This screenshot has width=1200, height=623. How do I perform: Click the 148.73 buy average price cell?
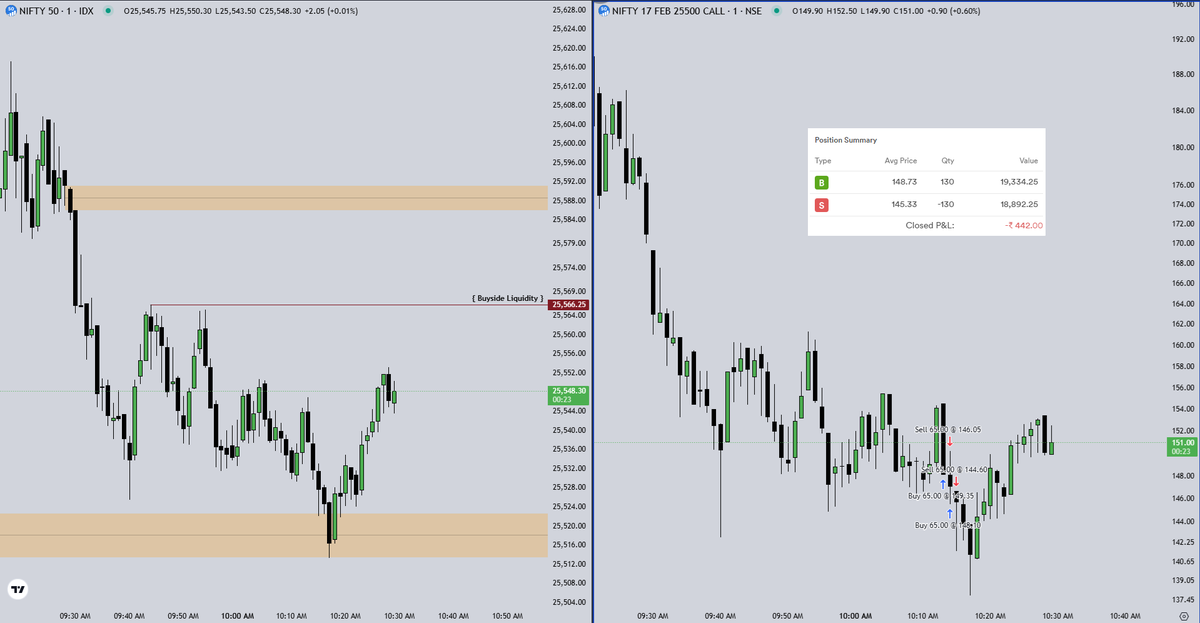coord(905,183)
